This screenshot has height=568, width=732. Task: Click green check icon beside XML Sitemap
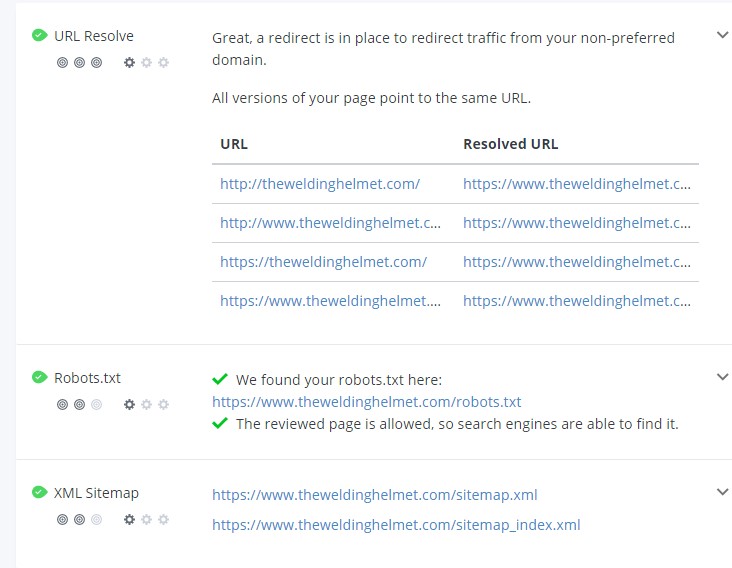pyautogui.click(x=39, y=492)
